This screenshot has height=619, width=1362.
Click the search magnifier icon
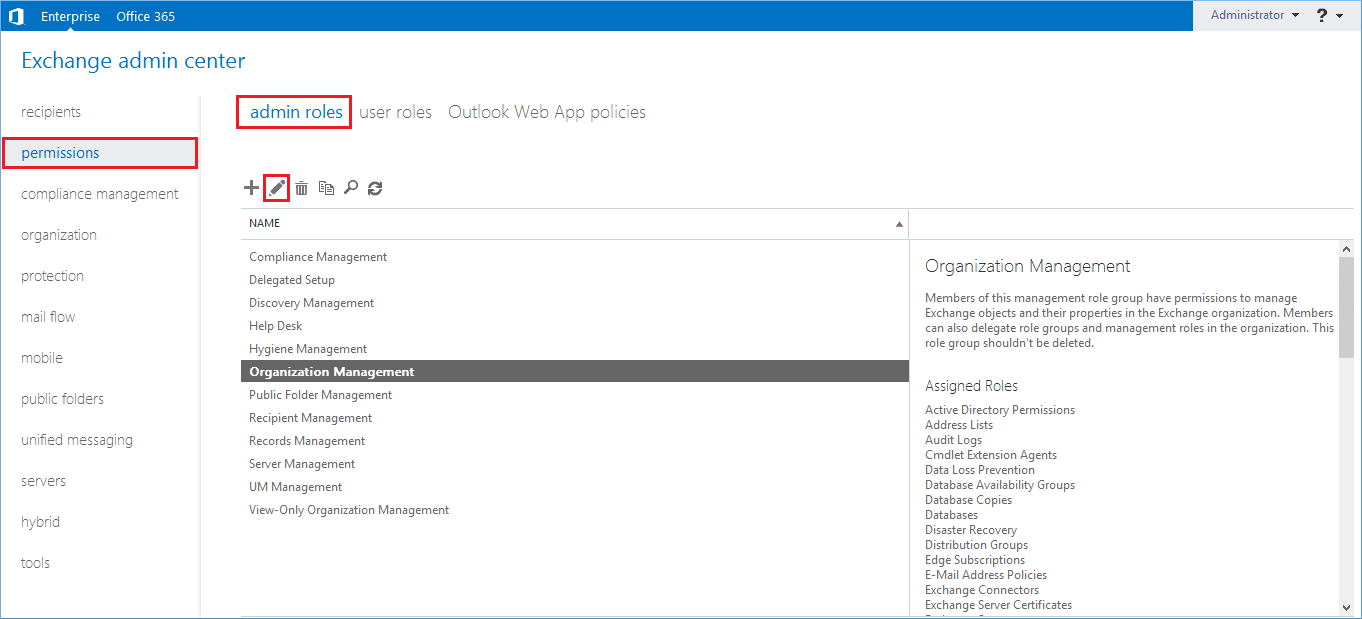350,188
